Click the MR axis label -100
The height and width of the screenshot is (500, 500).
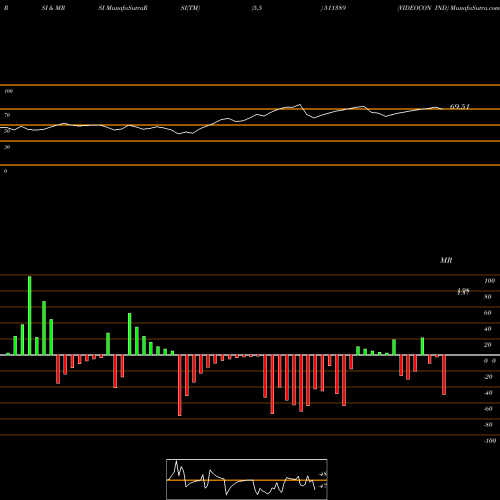pos(490,441)
